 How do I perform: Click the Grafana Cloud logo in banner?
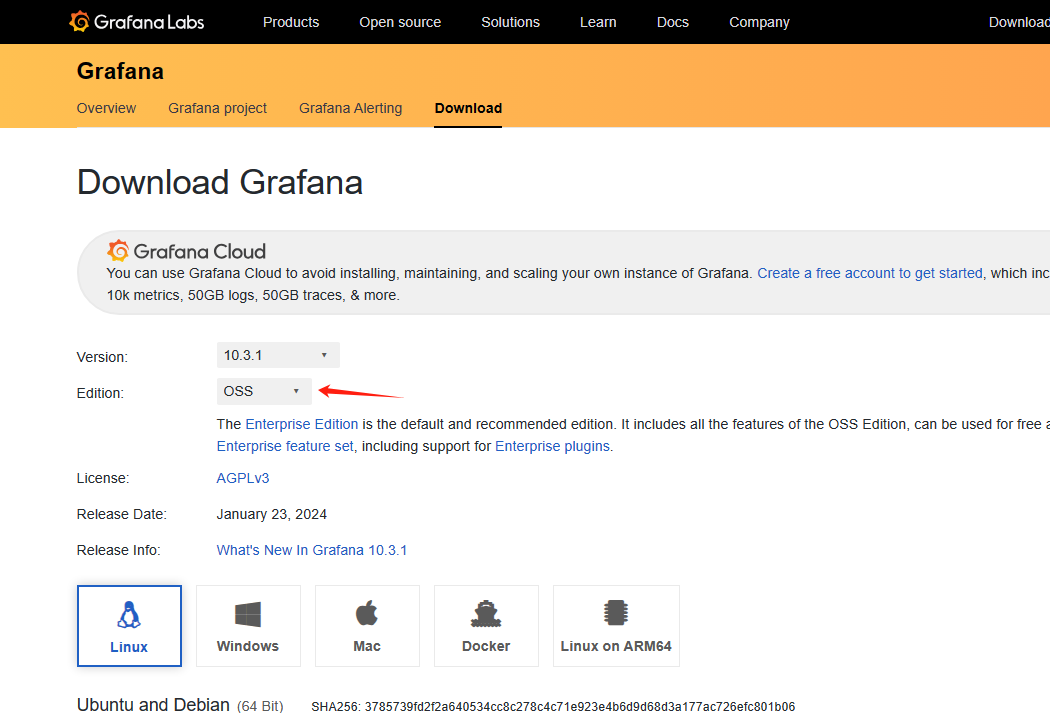187,251
